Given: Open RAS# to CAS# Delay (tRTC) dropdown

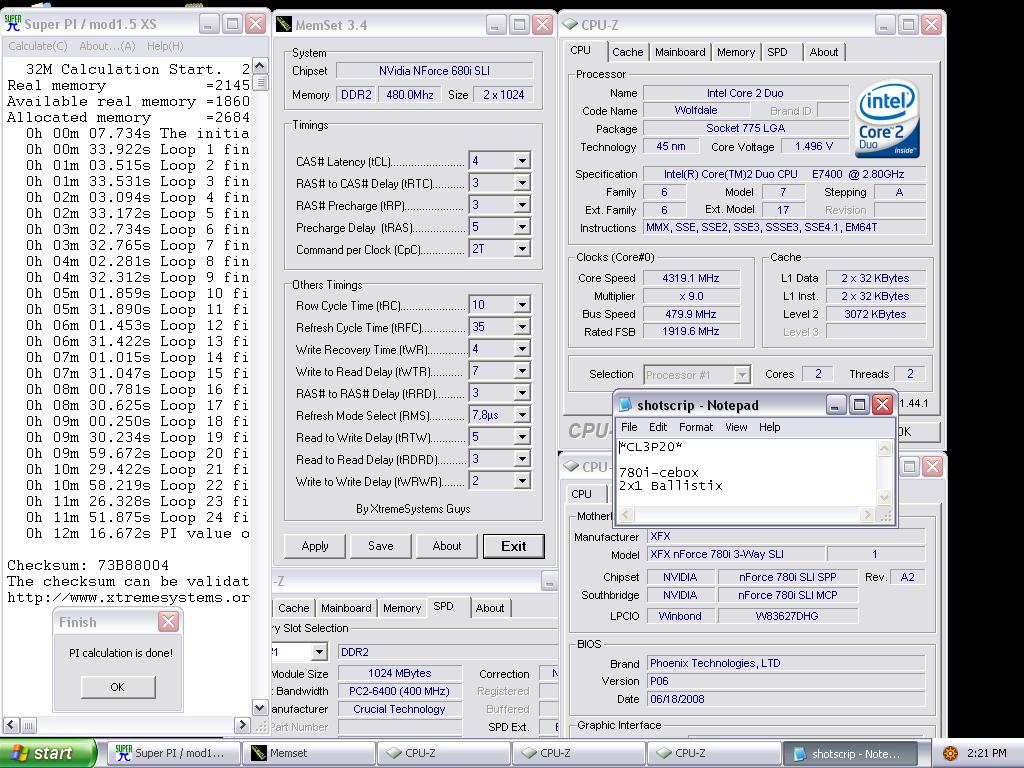Looking at the screenshot, I should click(522, 183).
